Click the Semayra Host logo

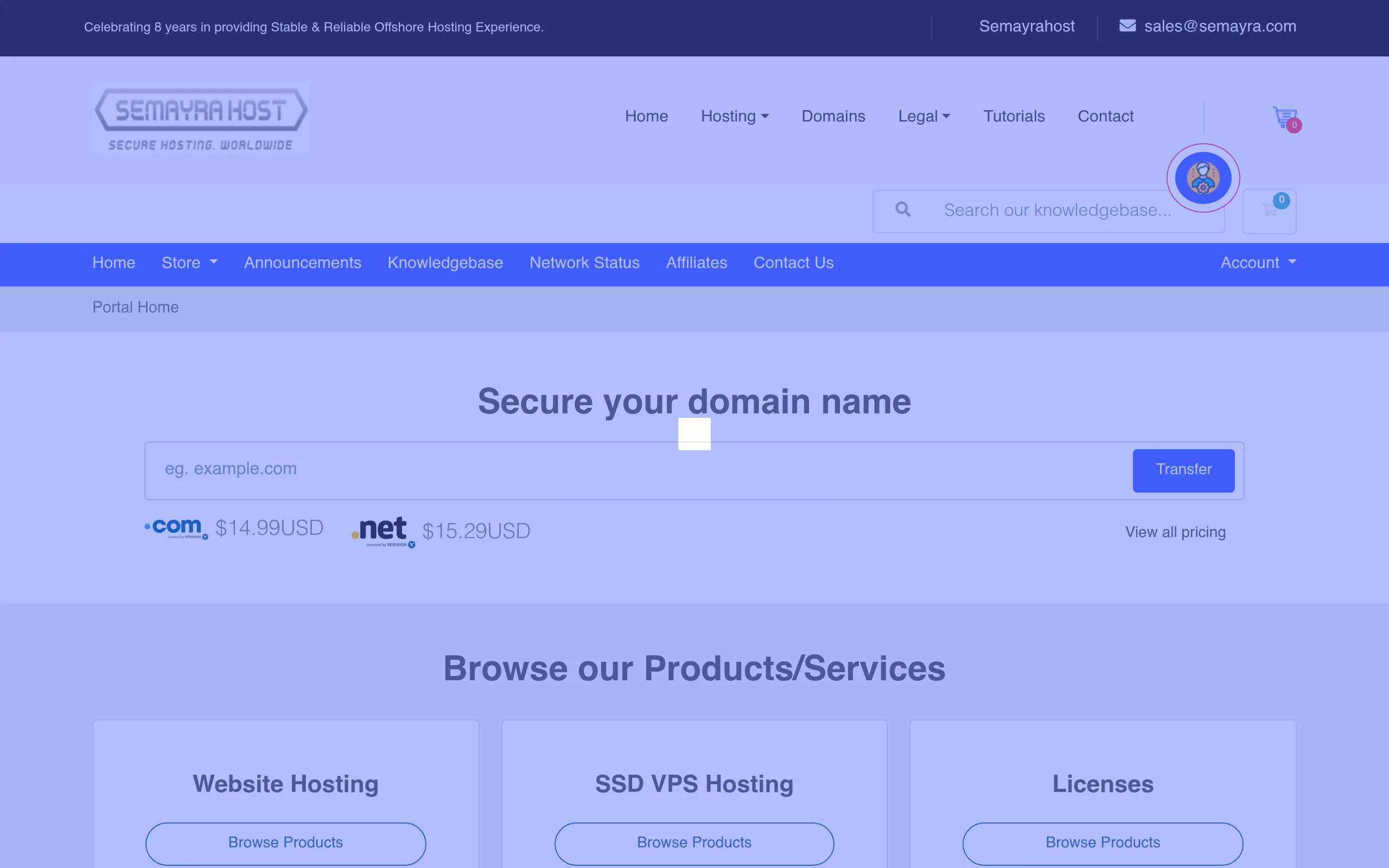click(201, 118)
